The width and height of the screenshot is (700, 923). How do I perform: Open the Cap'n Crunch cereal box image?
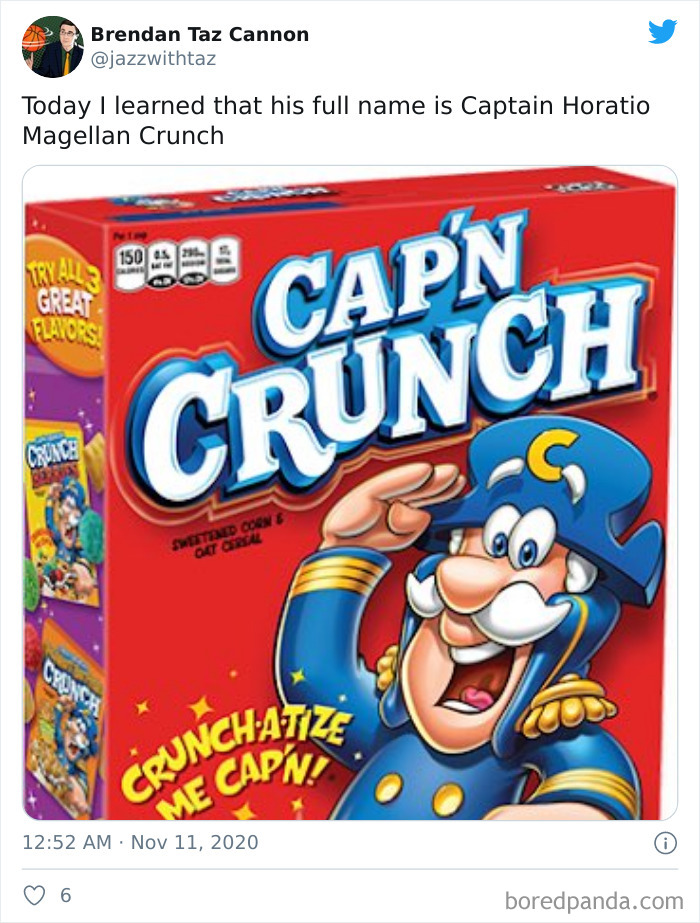[350, 493]
